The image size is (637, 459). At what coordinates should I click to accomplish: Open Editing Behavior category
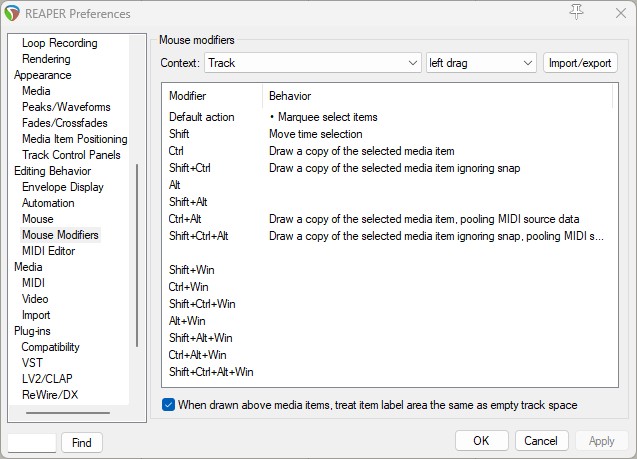click(52, 171)
